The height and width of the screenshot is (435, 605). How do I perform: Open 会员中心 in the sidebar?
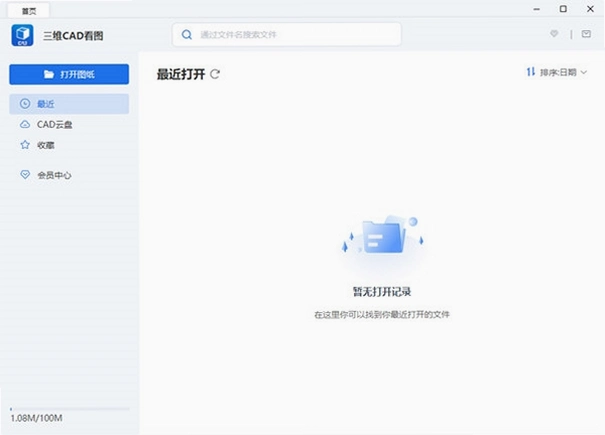pos(69,175)
